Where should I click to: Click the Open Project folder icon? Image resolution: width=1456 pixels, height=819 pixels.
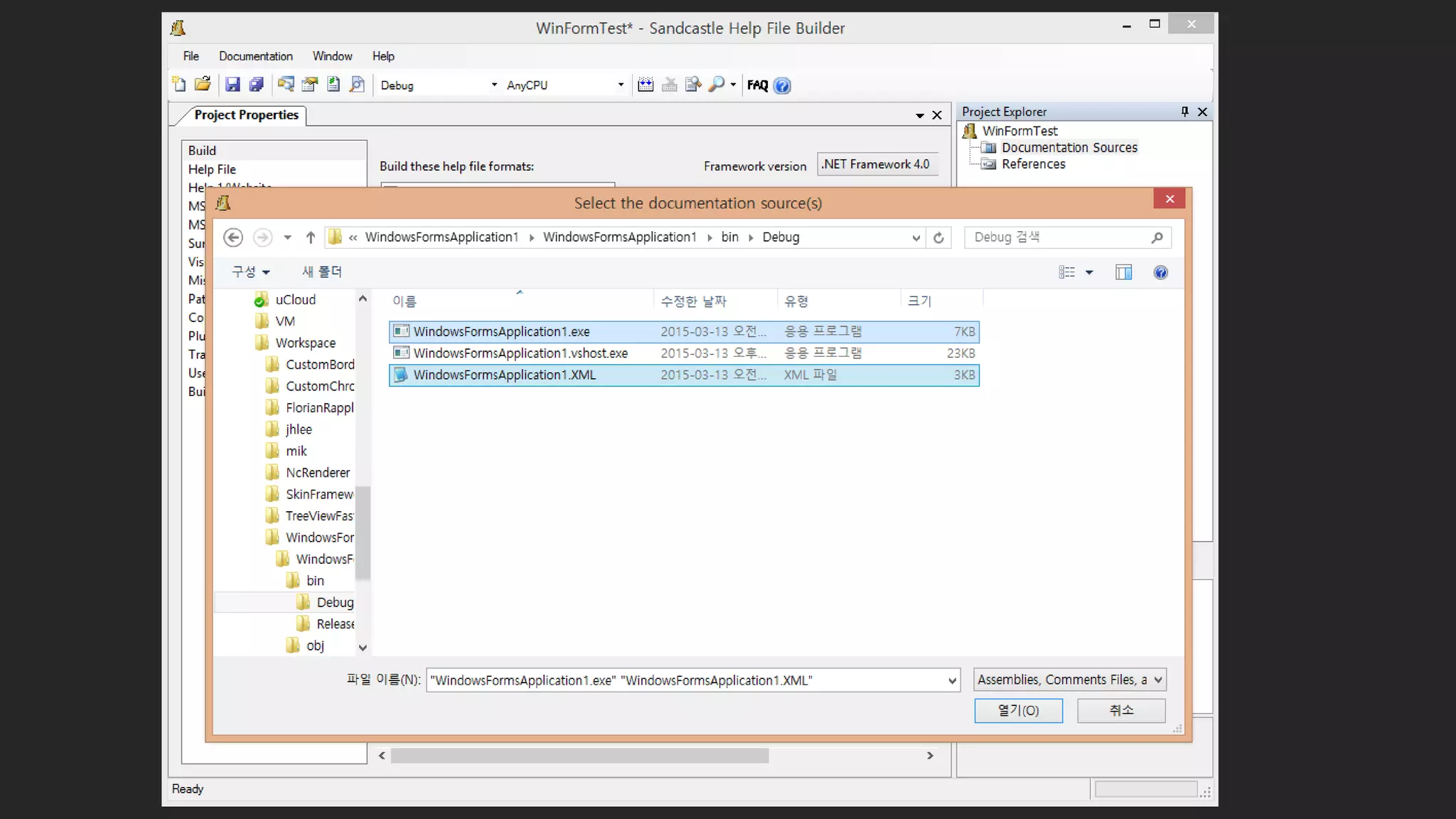click(203, 85)
